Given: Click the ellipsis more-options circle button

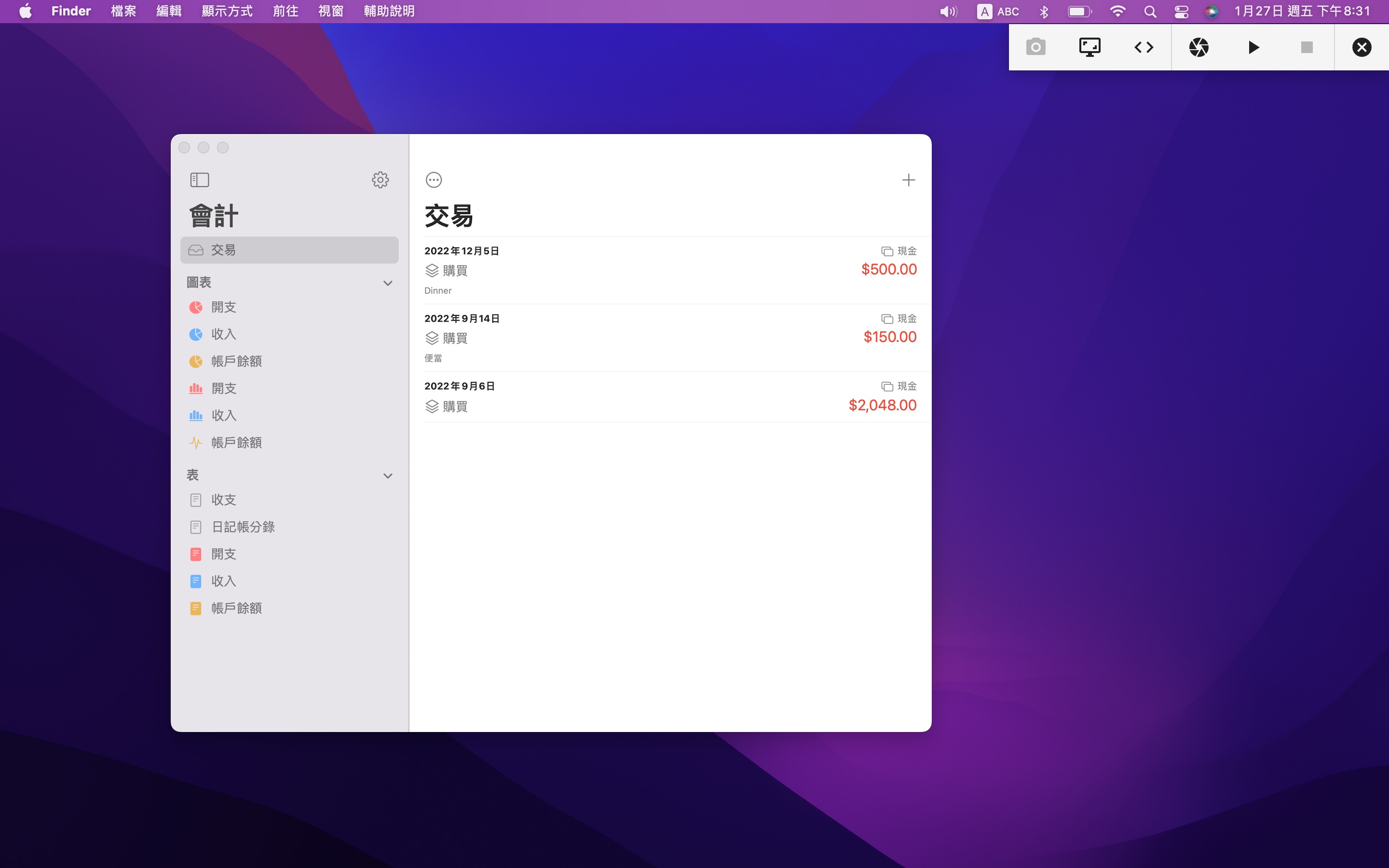Looking at the screenshot, I should [x=434, y=180].
